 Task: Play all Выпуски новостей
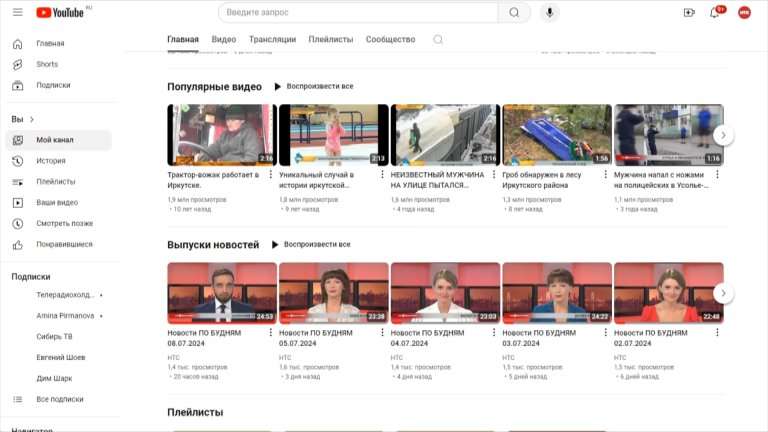click(x=311, y=244)
